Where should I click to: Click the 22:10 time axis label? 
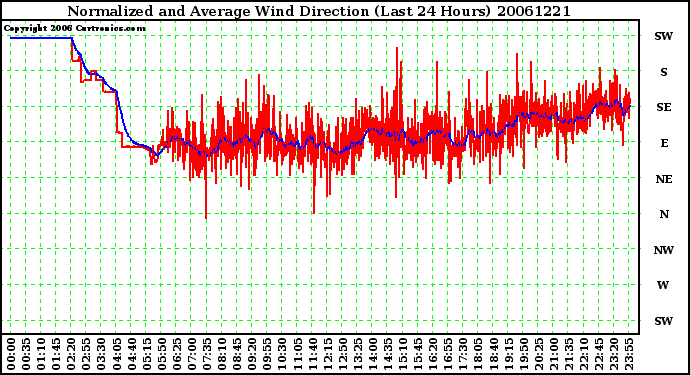tap(583, 354)
